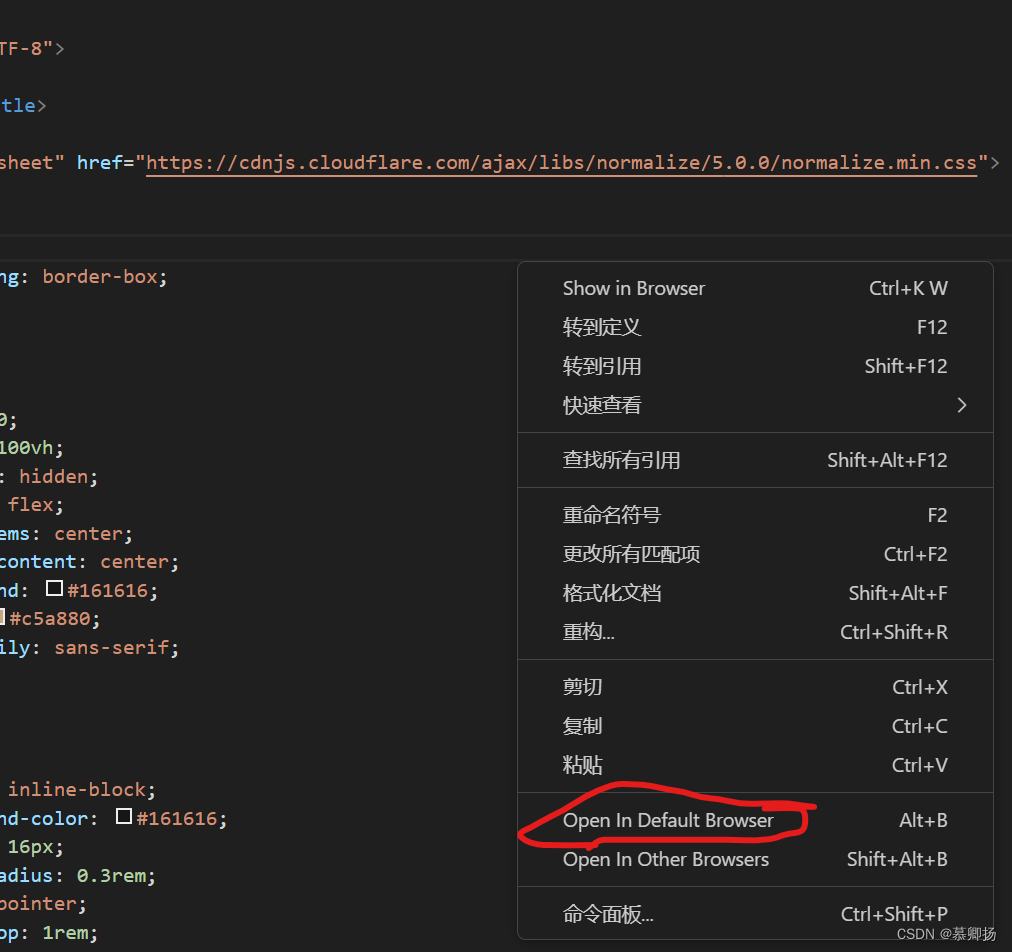Select Open In Other Browsers

tap(755, 859)
